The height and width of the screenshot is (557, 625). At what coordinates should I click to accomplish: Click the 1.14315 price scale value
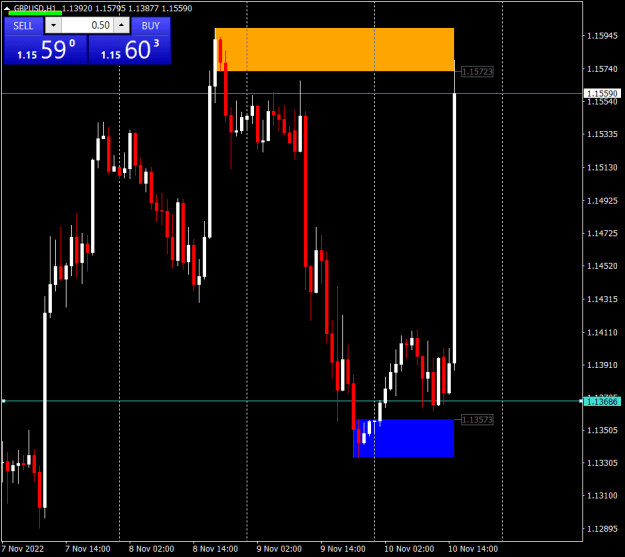pyautogui.click(x=602, y=299)
